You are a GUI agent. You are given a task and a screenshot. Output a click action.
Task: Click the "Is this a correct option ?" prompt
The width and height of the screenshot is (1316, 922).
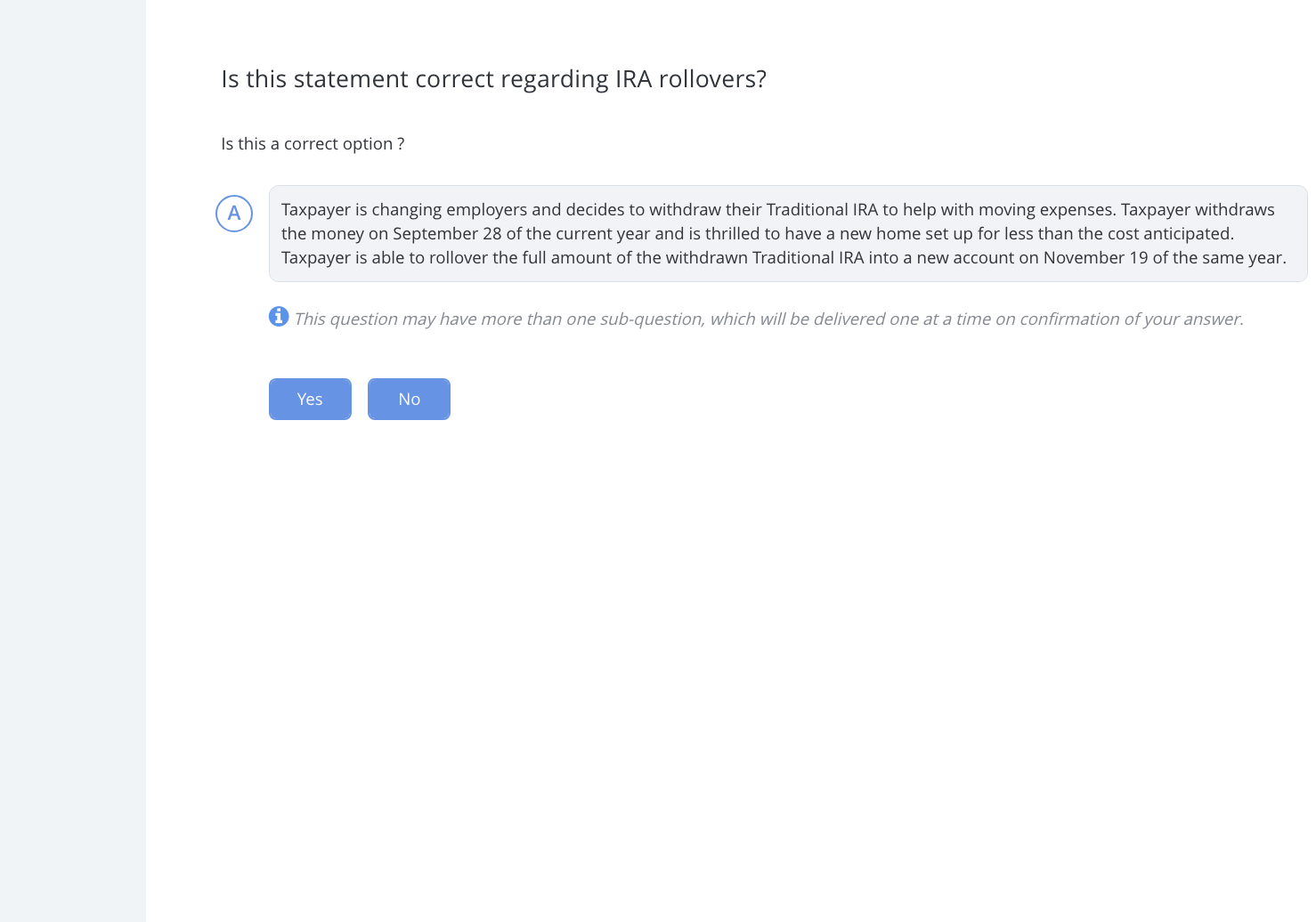pyautogui.click(x=313, y=144)
